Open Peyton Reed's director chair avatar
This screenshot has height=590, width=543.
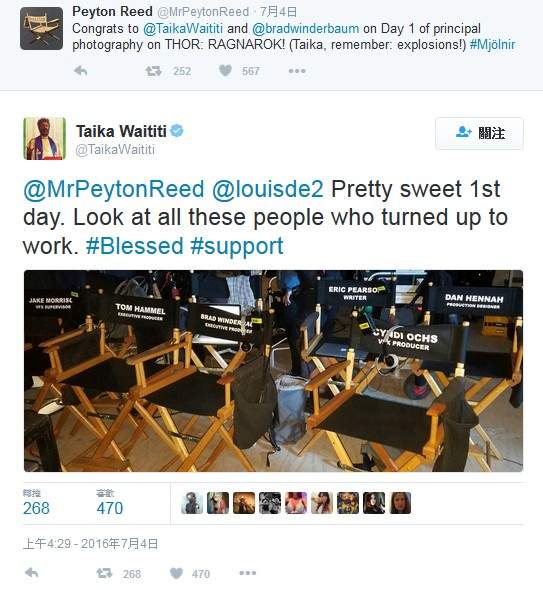[41, 28]
